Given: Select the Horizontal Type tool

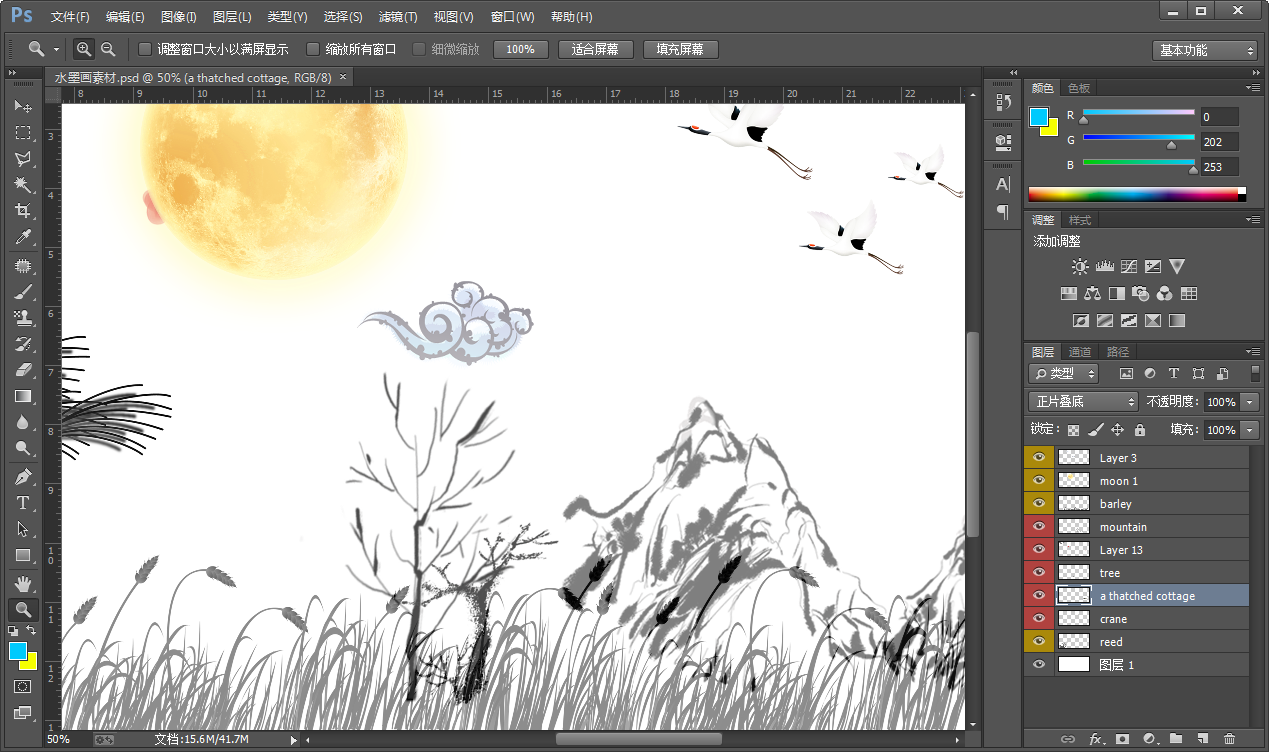Looking at the screenshot, I should [22, 503].
